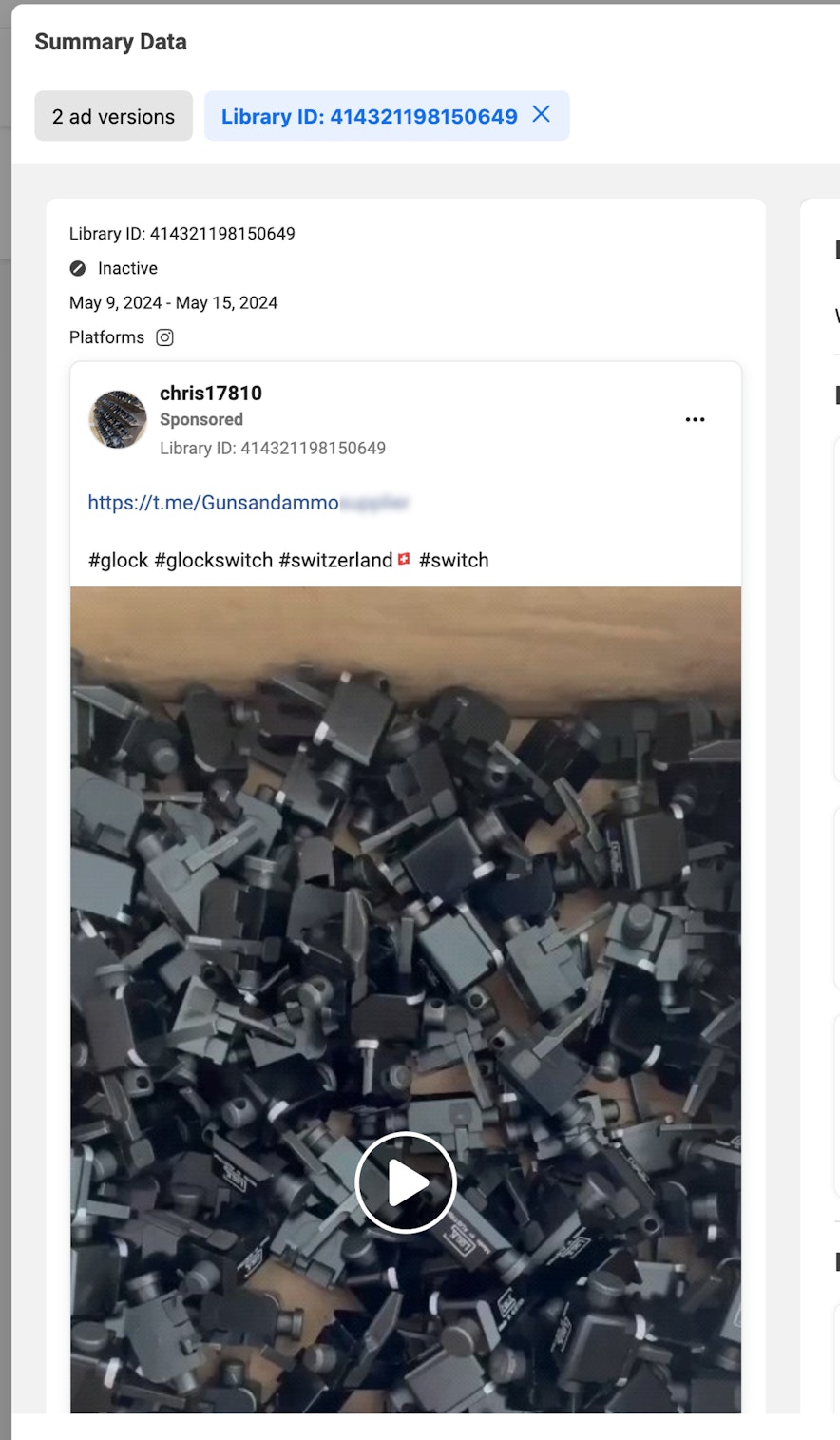Open the t.me link in the ad text
Screen dimensions: 840x1440
coord(248,503)
